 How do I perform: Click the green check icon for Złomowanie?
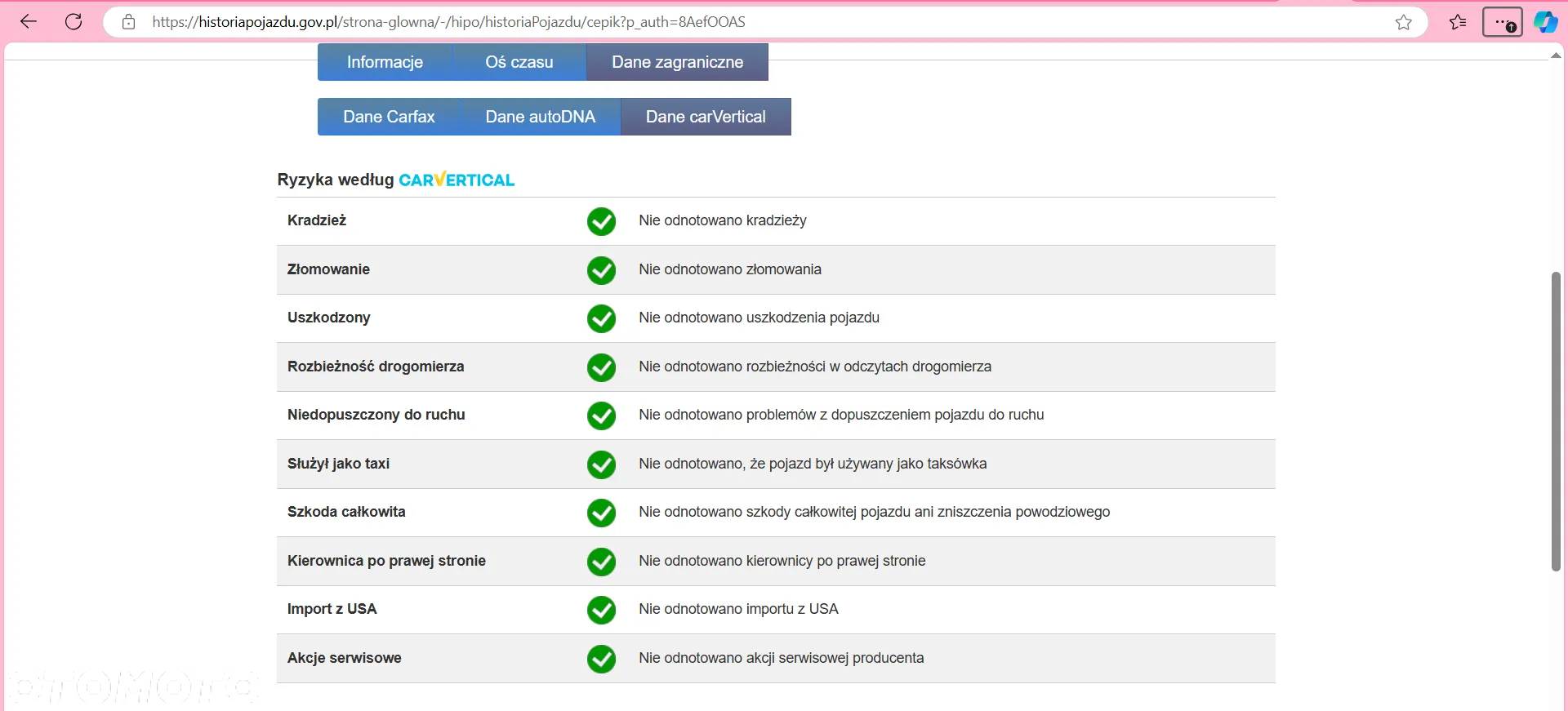601,270
